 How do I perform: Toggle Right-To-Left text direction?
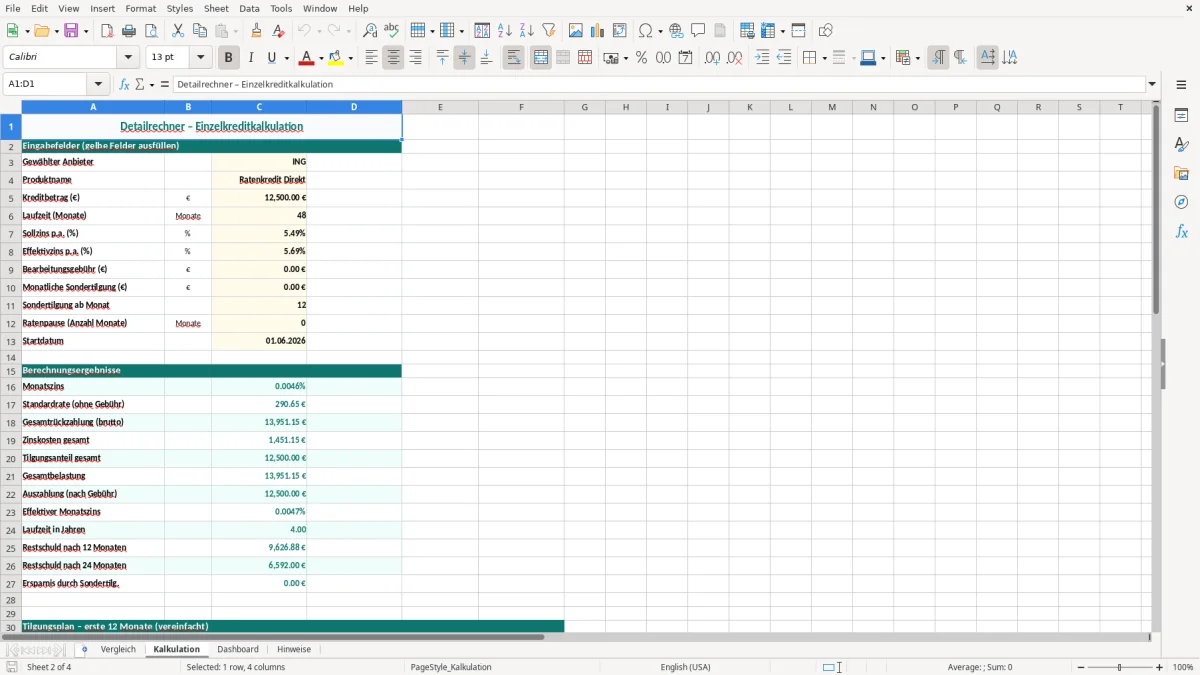click(960, 58)
